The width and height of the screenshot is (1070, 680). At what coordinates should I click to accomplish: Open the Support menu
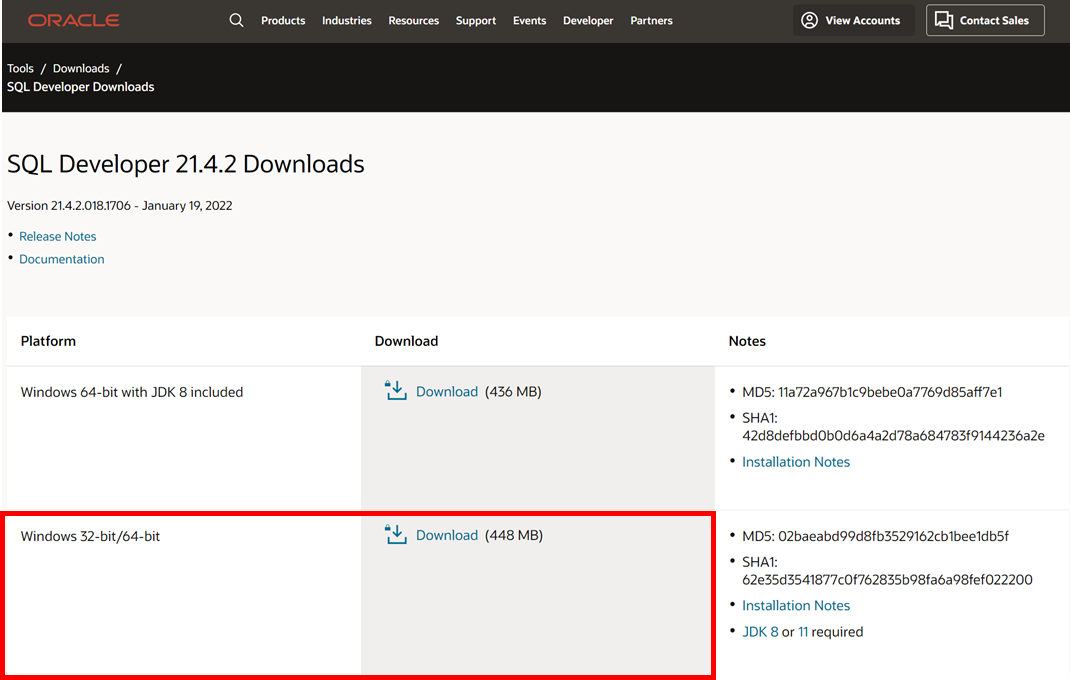[x=476, y=20]
